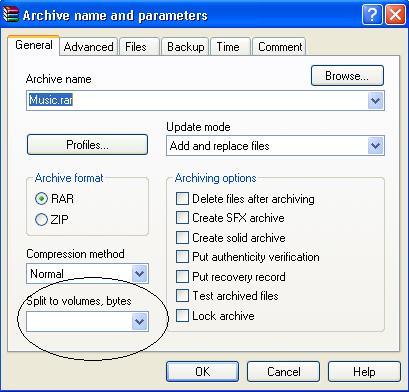Image resolution: width=409 pixels, height=392 pixels.
Task: Enable the Lock archive checkbox
Action: [x=182, y=316]
